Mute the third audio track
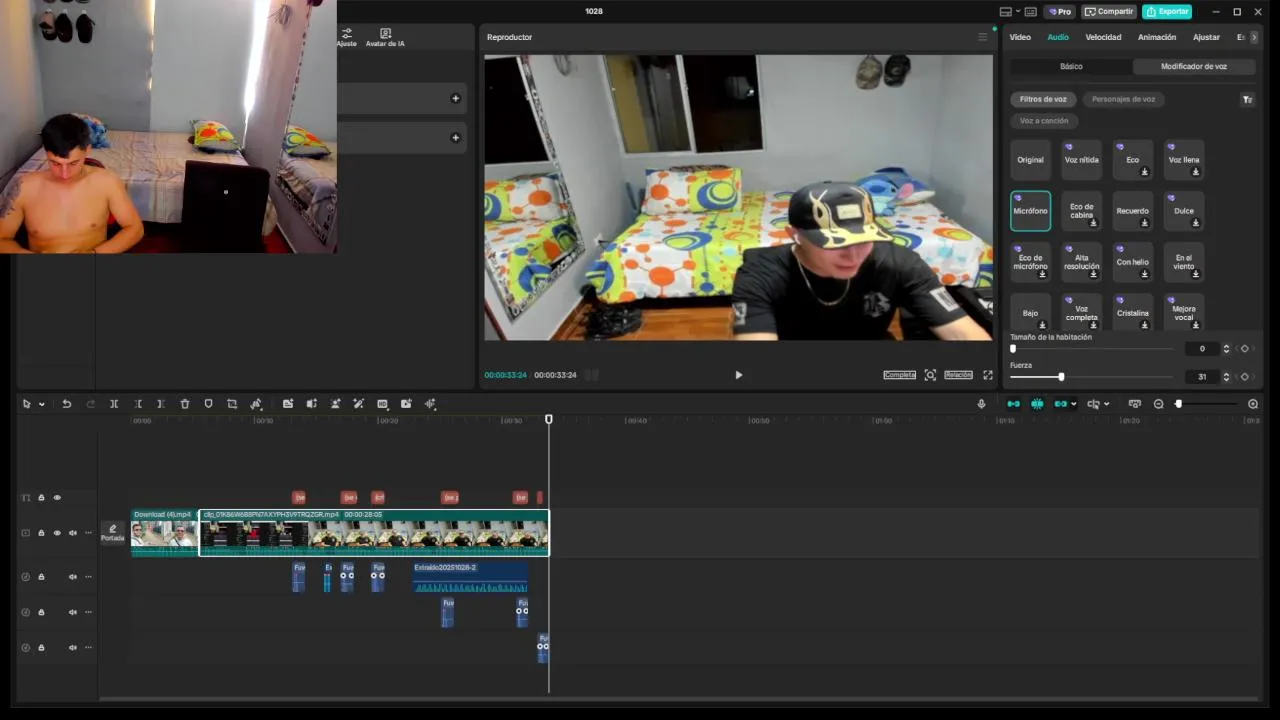Image resolution: width=1280 pixels, height=720 pixels. (x=72, y=647)
